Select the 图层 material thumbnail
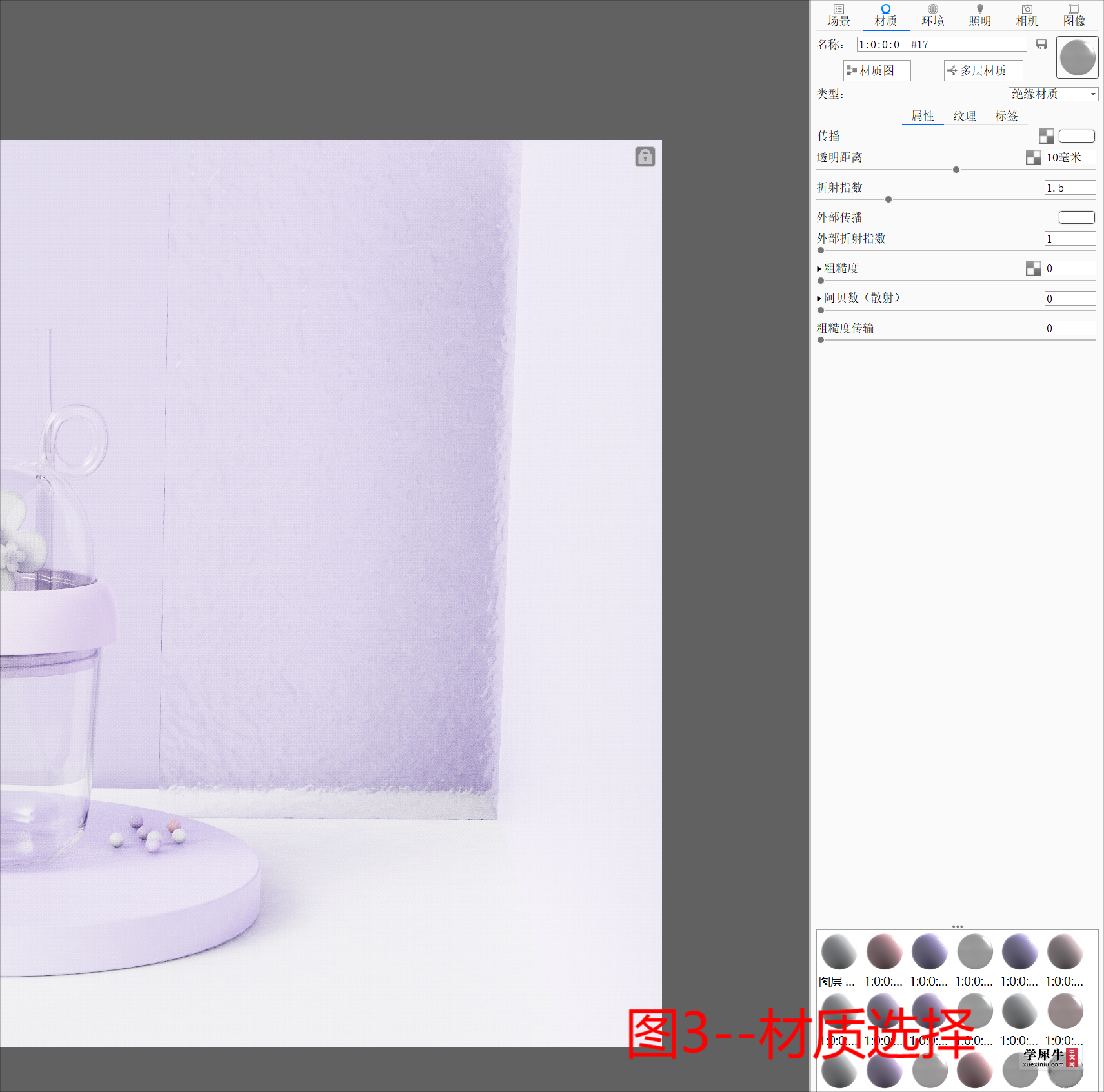Viewport: 1104px width, 1092px height. (x=838, y=952)
